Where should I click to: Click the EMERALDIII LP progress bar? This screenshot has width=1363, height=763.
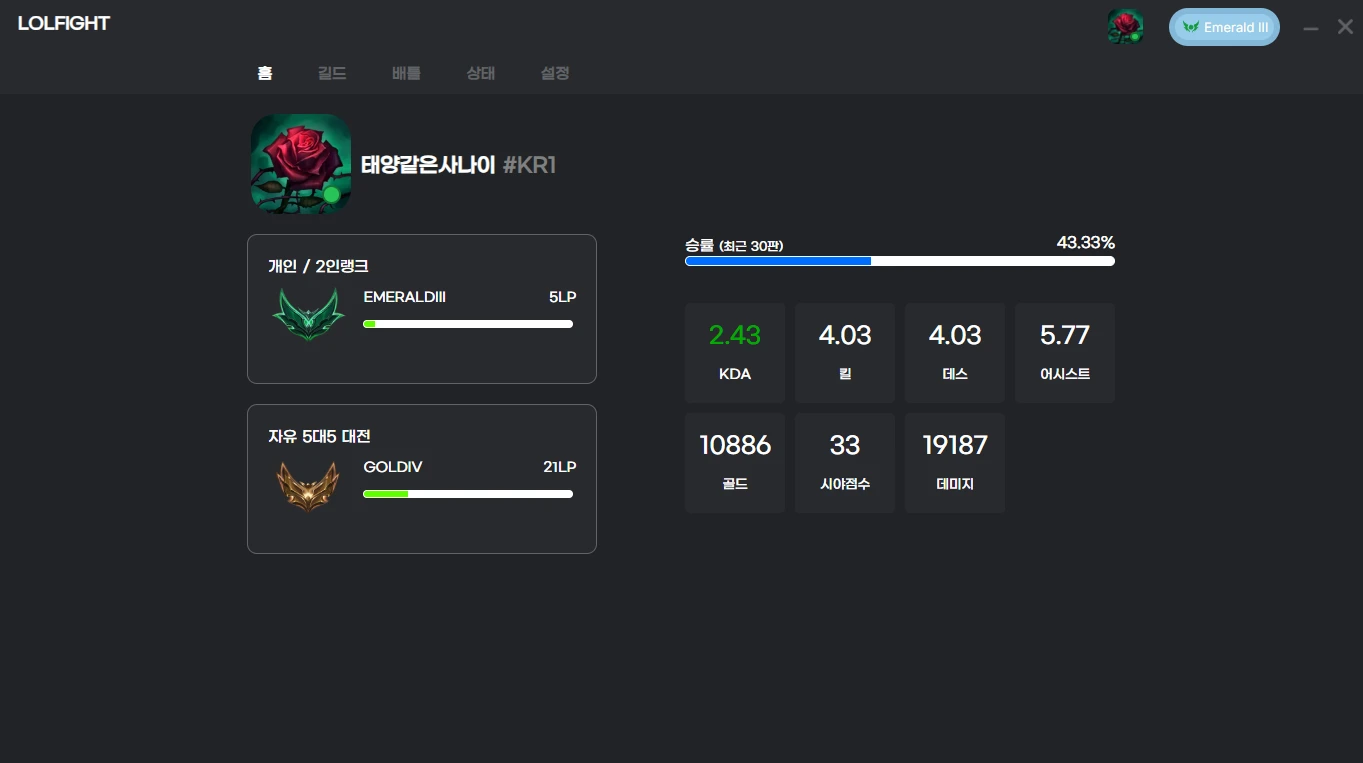[x=467, y=324]
